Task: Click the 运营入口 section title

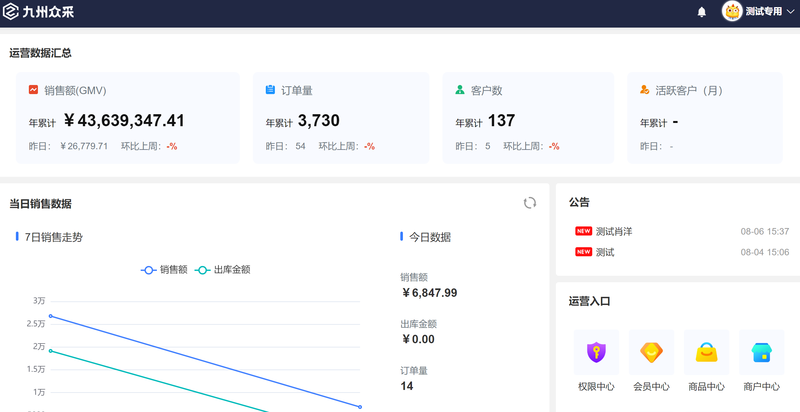Action: pos(589,301)
